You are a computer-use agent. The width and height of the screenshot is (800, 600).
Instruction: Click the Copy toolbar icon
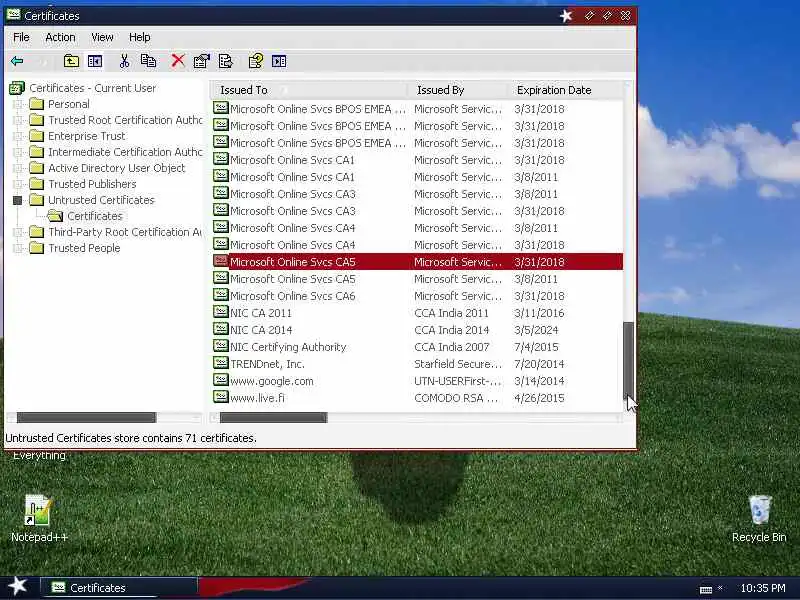148,61
